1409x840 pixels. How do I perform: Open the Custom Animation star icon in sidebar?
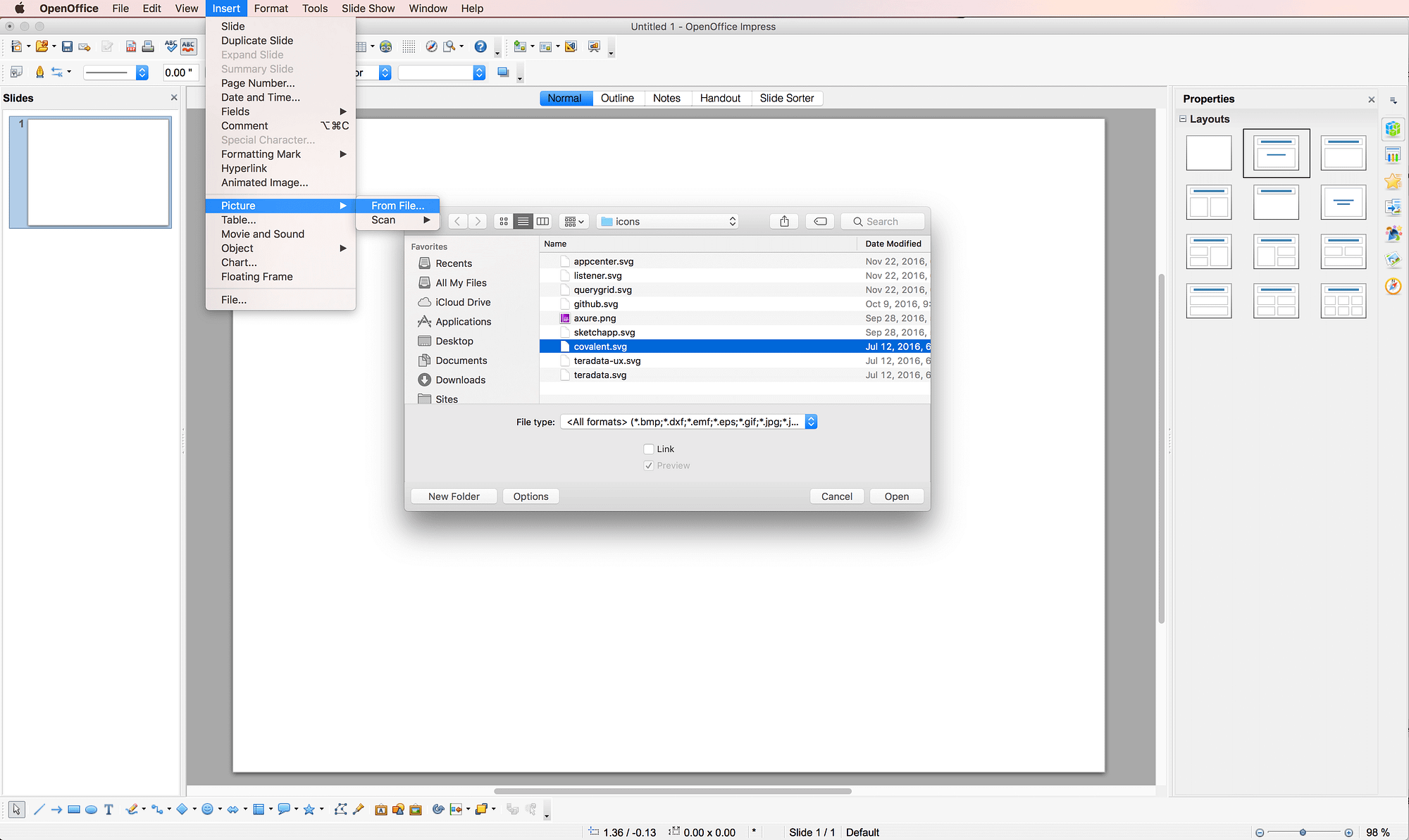1393,182
